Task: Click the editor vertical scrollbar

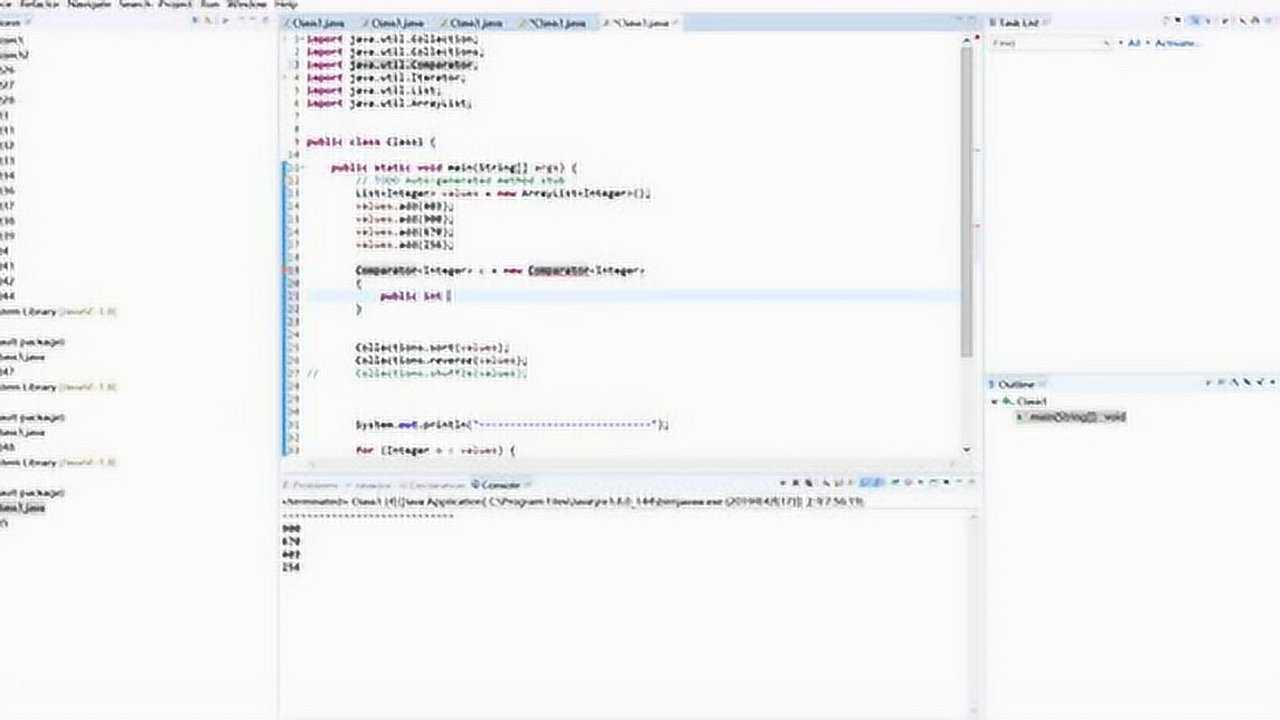Action: tap(966, 200)
